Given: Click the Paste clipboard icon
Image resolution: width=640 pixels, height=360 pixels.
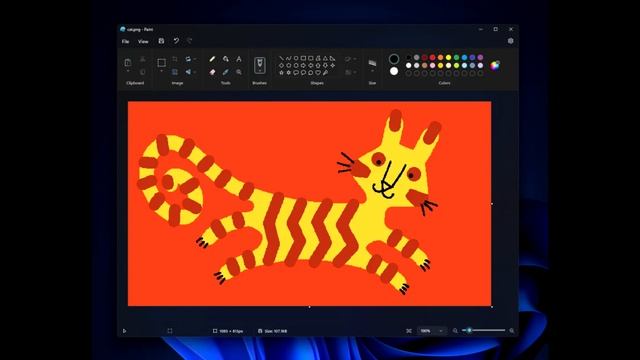Looking at the screenshot, I should coord(128,62).
